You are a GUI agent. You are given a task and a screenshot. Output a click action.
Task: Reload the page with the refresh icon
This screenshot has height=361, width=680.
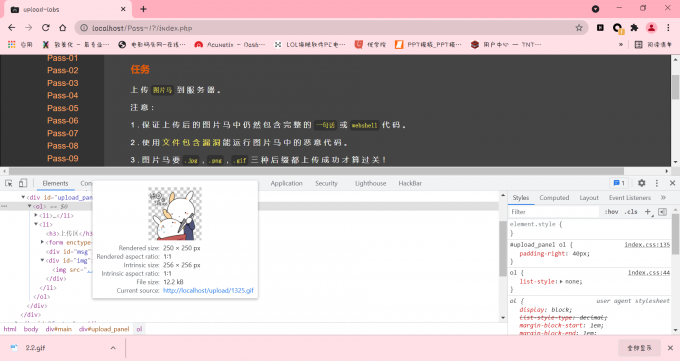point(46,28)
